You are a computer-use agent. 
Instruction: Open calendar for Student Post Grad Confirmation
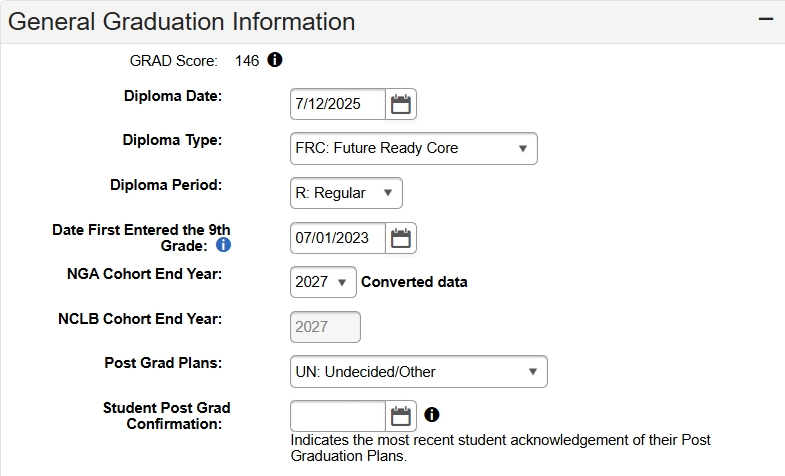(x=401, y=416)
